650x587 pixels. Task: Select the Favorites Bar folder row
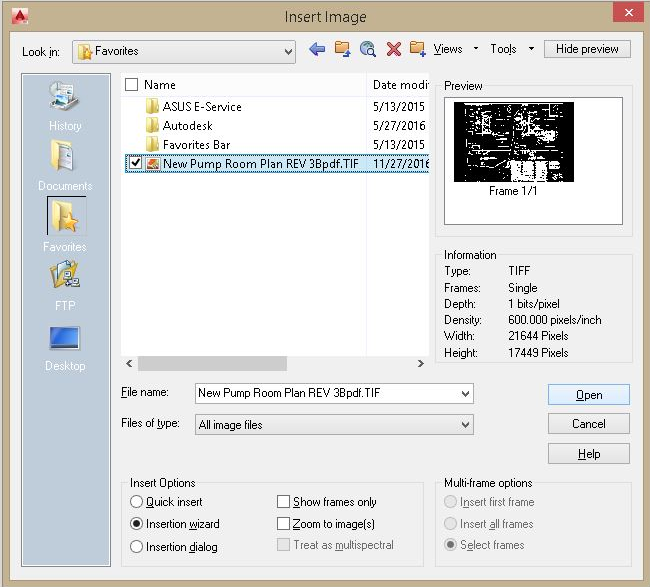coord(275,144)
